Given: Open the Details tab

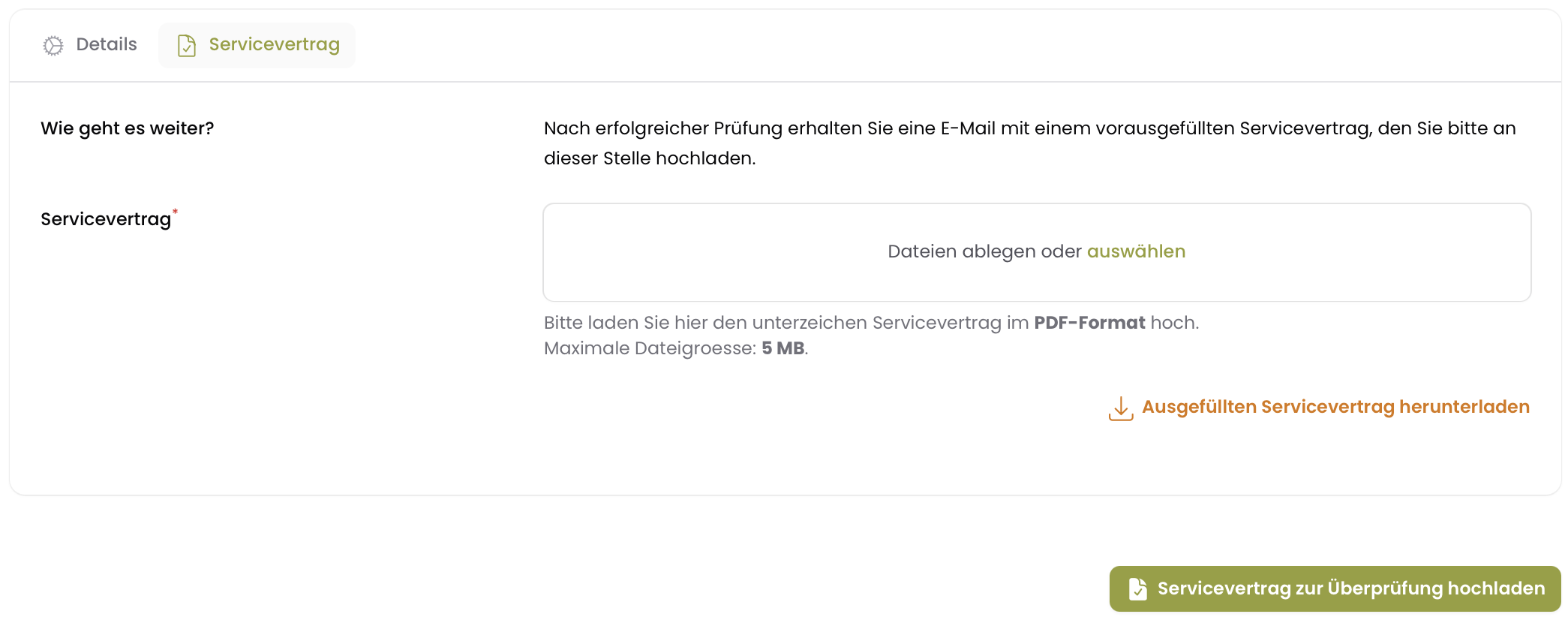Looking at the screenshot, I should pos(90,45).
